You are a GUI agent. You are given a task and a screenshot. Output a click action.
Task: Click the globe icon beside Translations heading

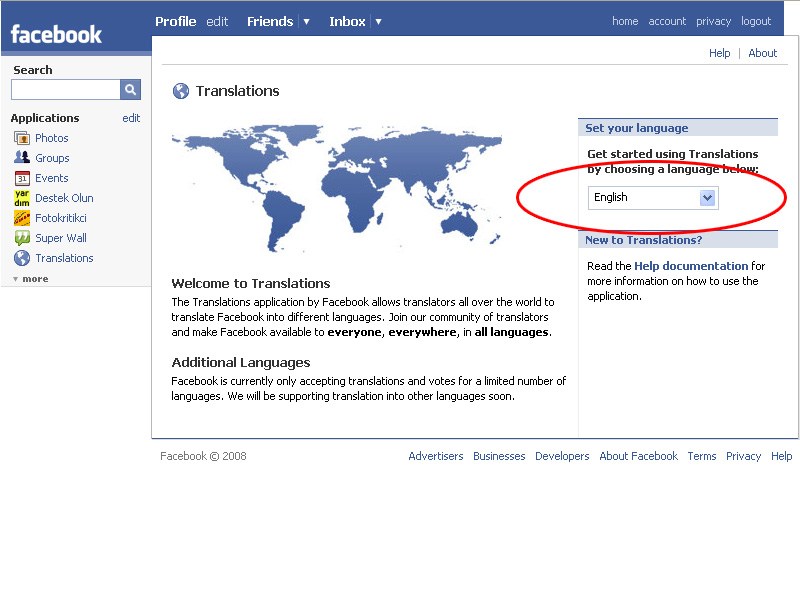(181, 91)
